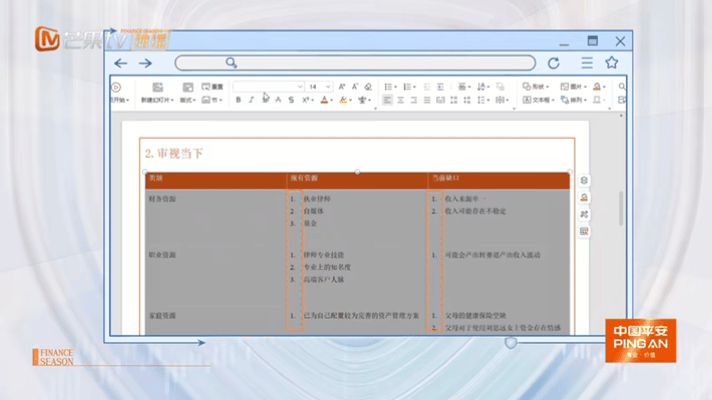Apply the text highlight color
The width and height of the screenshot is (712, 400).
(343, 100)
